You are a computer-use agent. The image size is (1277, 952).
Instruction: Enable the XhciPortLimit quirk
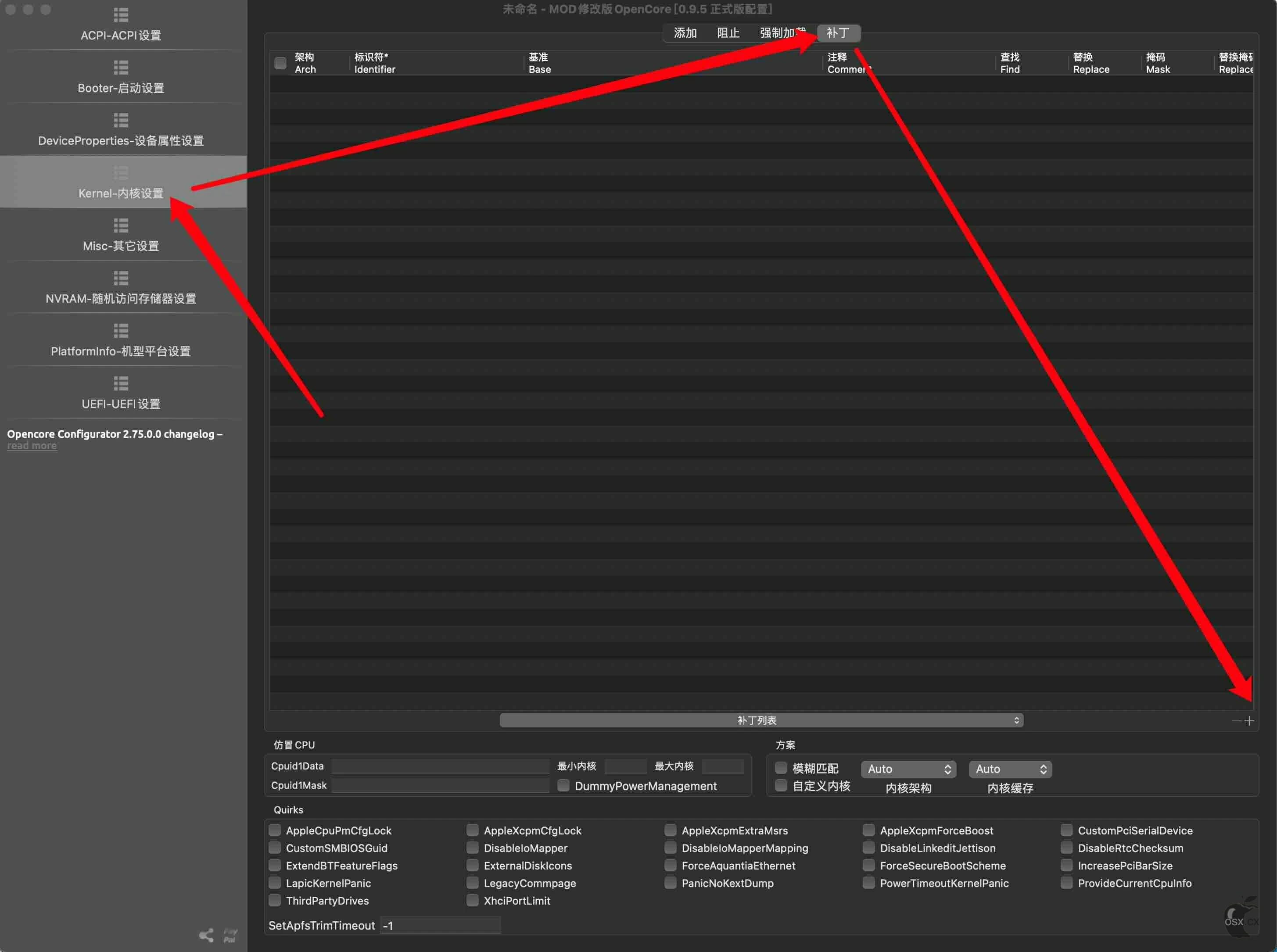(x=473, y=900)
